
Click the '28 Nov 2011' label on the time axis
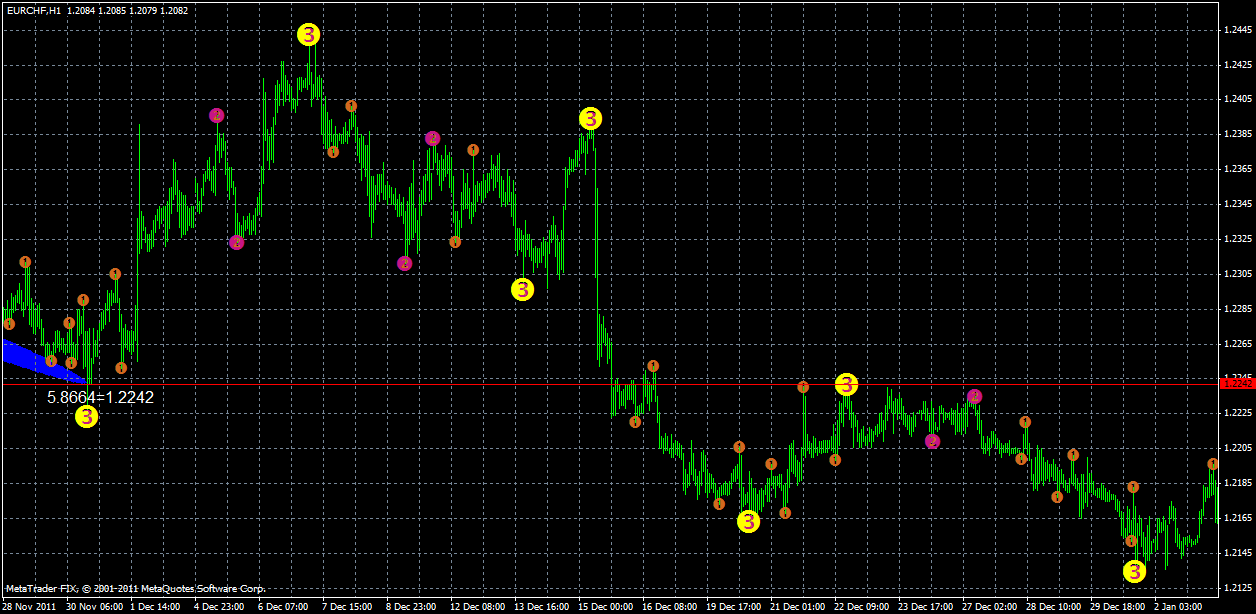click(x=32, y=605)
